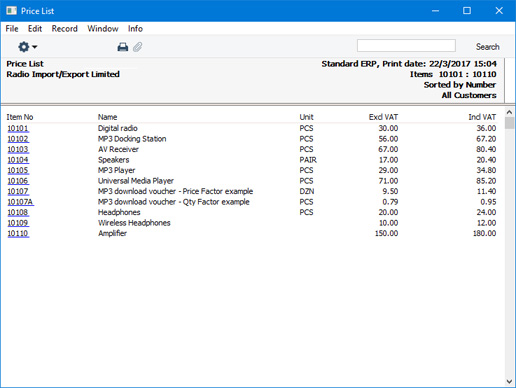This screenshot has width=516, height=388.
Task: Click 'Radio Import/Export Limited' company name
Action: (63, 74)
